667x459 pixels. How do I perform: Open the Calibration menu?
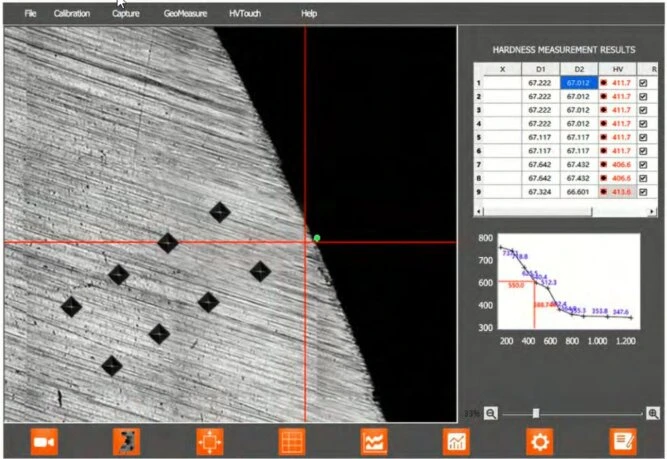[71, 14]
